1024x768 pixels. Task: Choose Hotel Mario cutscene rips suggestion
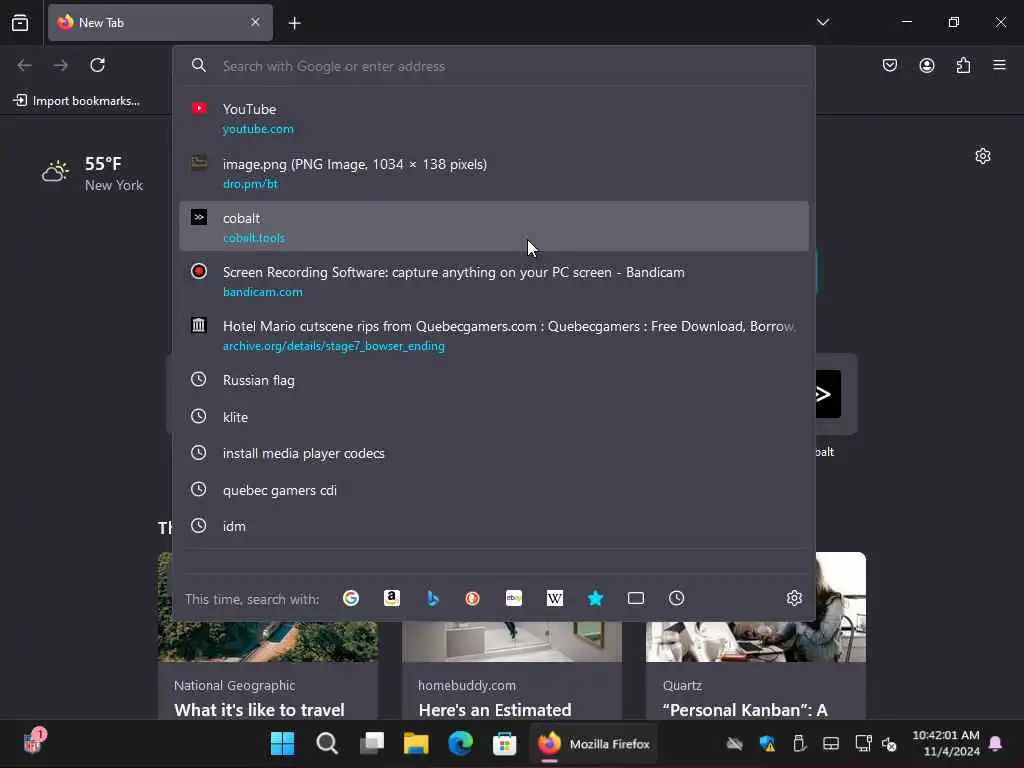[x=494, y=335]
